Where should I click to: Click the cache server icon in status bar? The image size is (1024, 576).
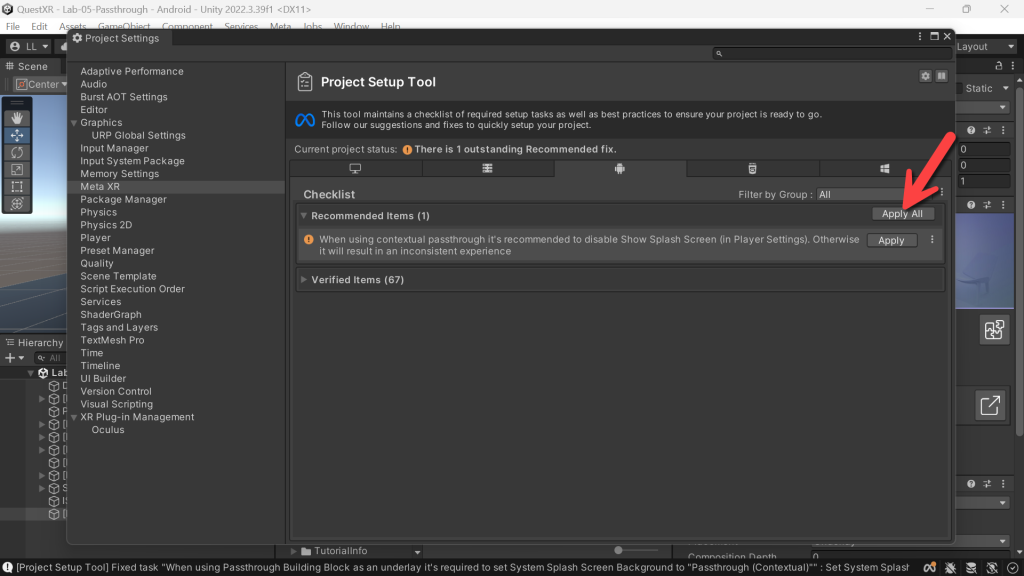click(x=971, y=568)
